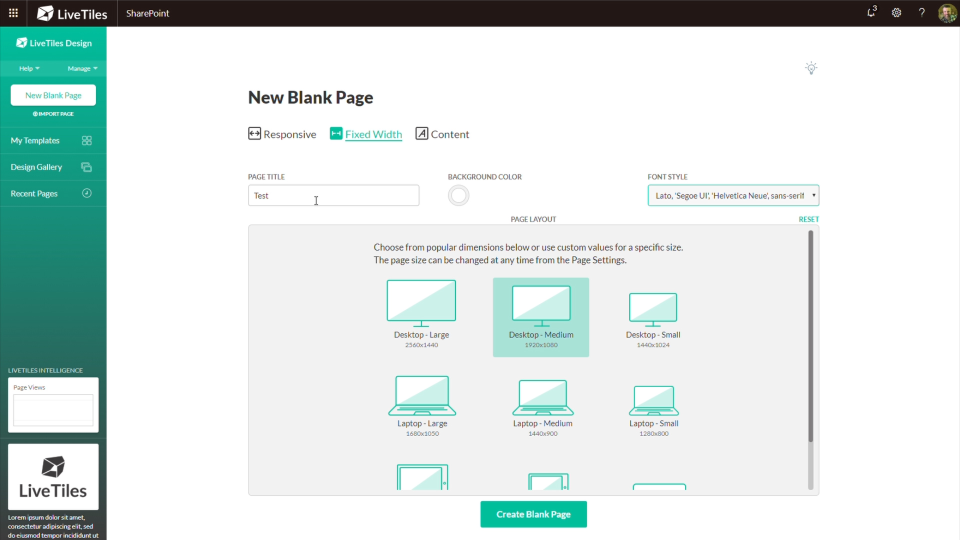Open My Templates in sidebar

[x=53, y=141]
